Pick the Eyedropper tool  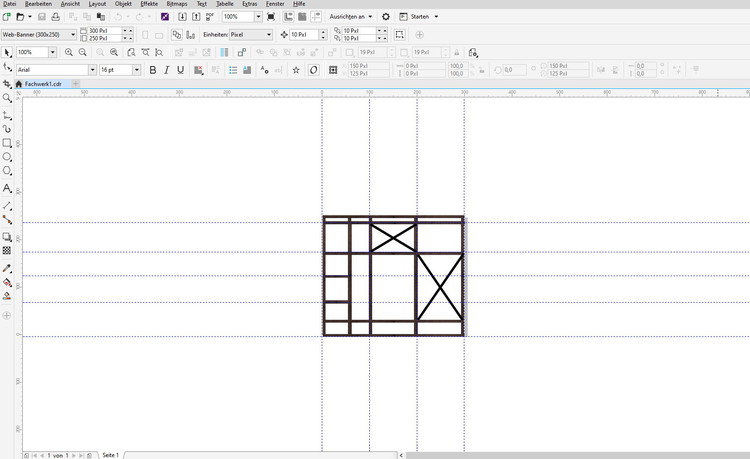(x=7, y=268)
